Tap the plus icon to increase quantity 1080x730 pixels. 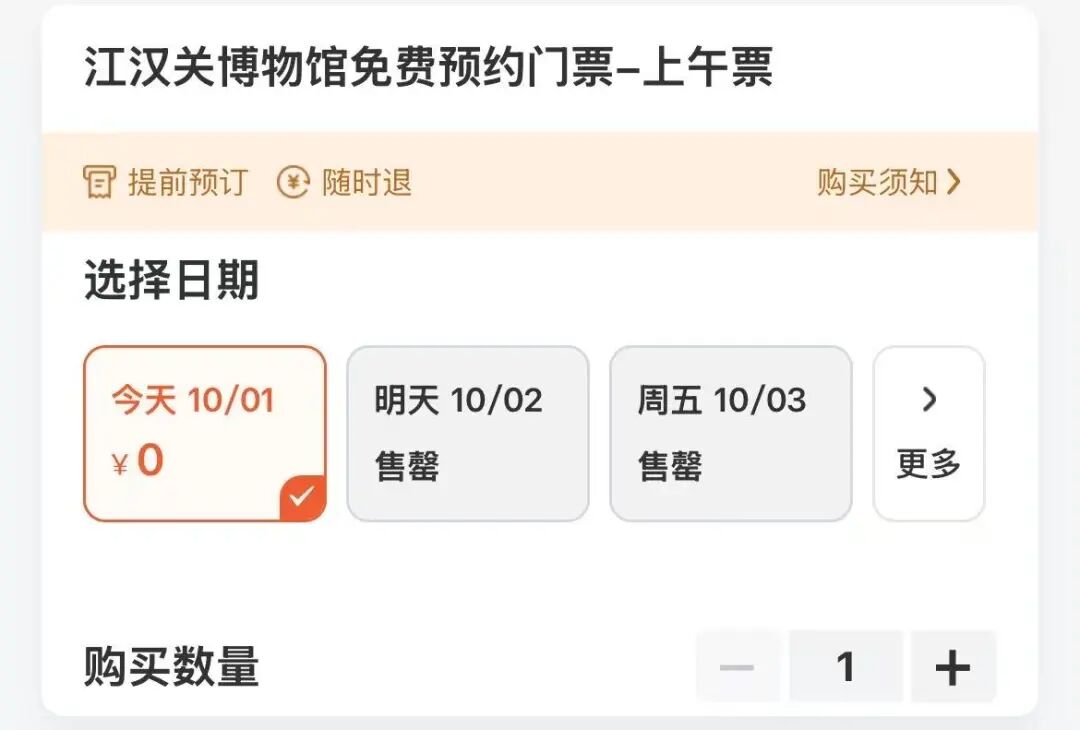click(x=953, y=666)
